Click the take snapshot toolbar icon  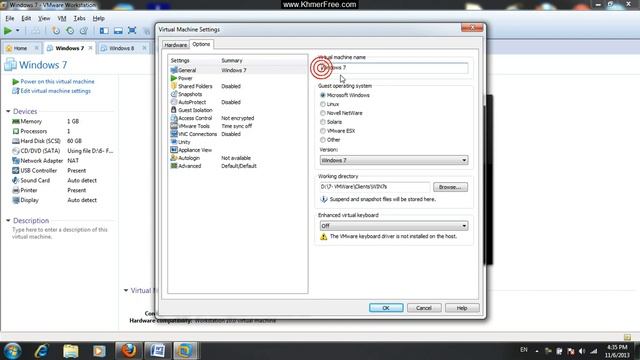(x=56, y=31)
